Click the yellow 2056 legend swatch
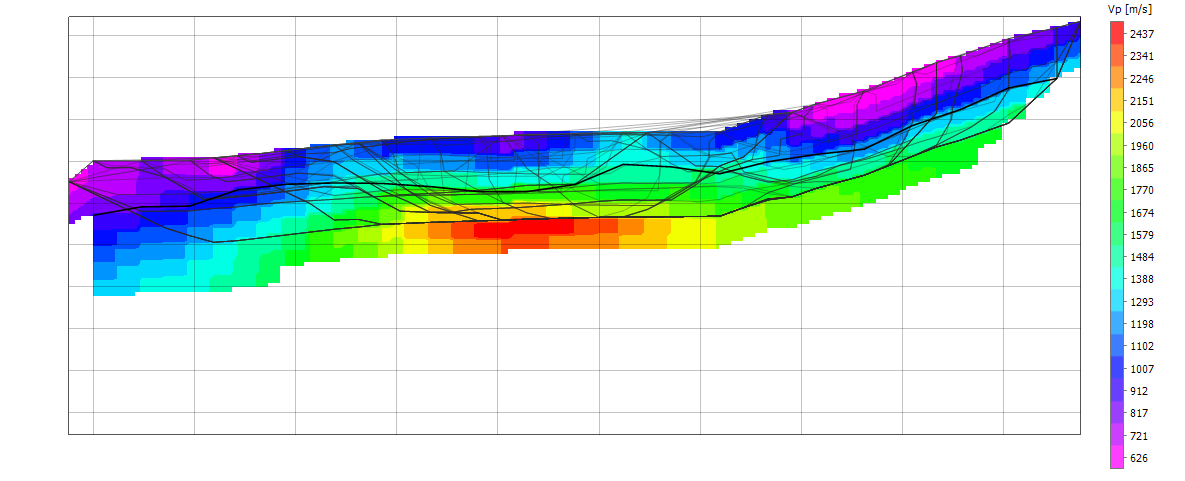Image resolution: width=1185 pixels, height=481 pixels. click(1116, 123)
